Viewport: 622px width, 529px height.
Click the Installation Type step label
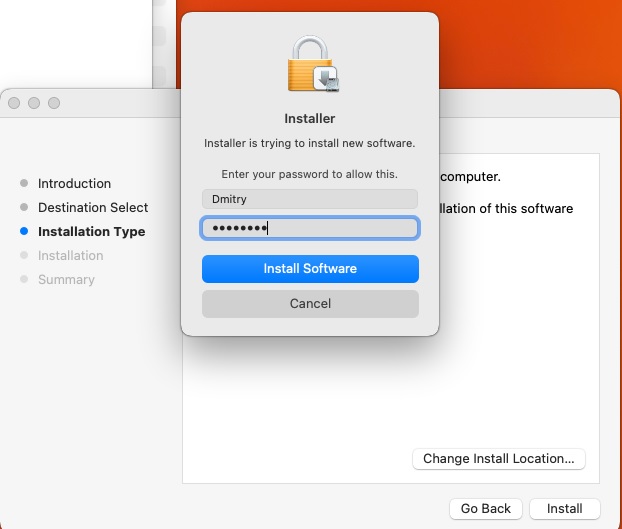pyautogui.click(x=91, y=232)
